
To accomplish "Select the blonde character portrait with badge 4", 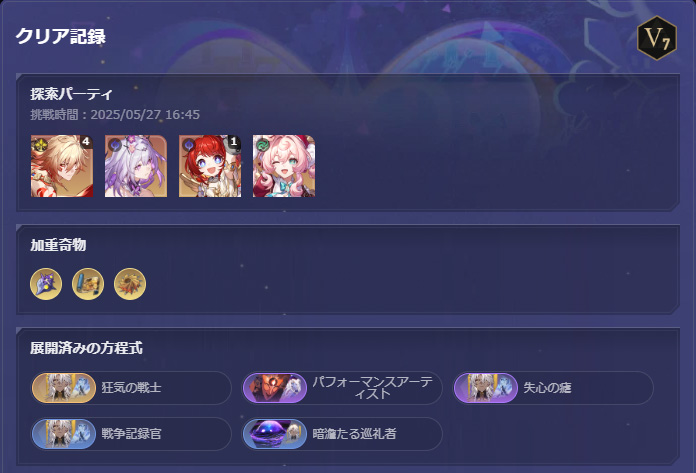I will 62,166.
